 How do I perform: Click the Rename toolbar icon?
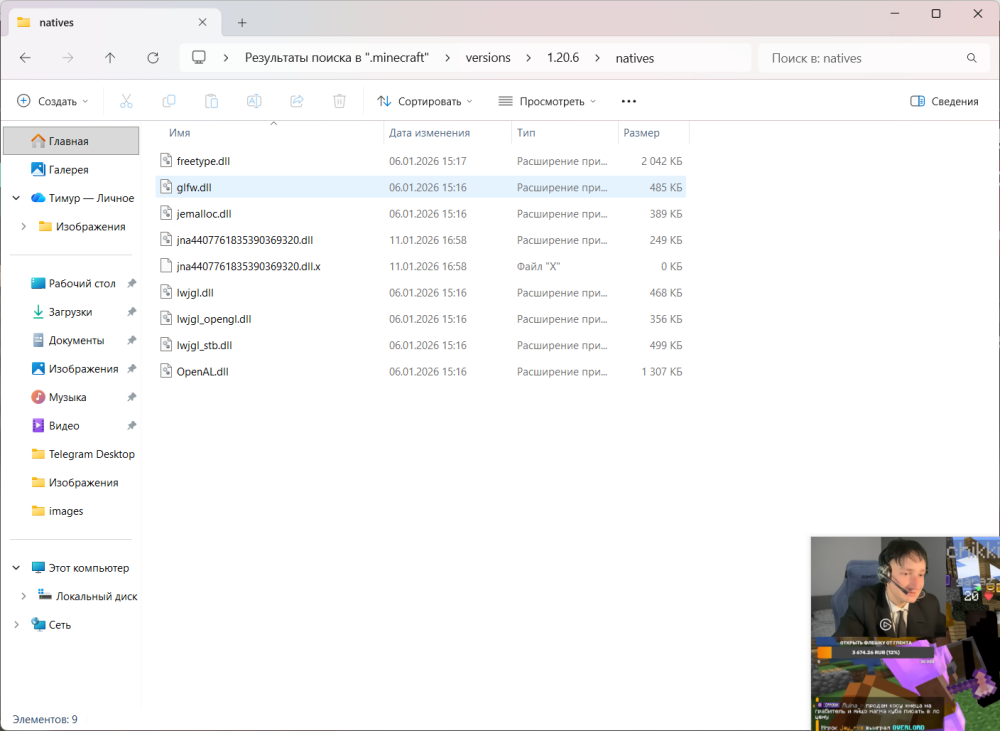click(254, 101)
